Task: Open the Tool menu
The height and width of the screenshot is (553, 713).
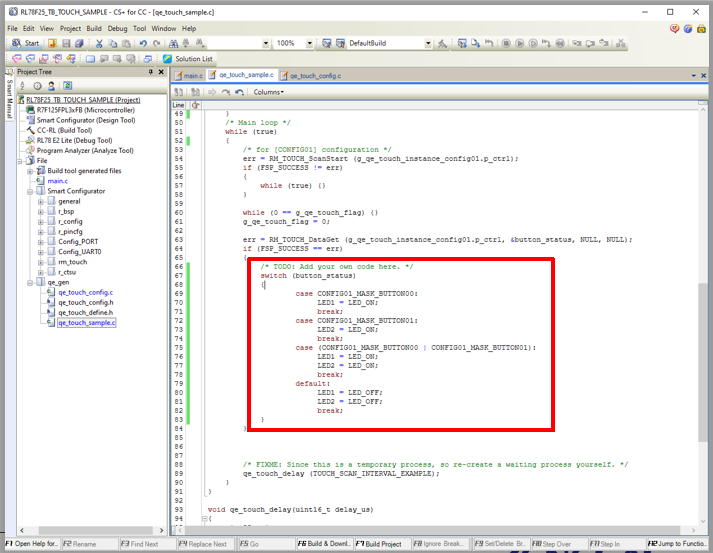Action: (x=140, y=28)
